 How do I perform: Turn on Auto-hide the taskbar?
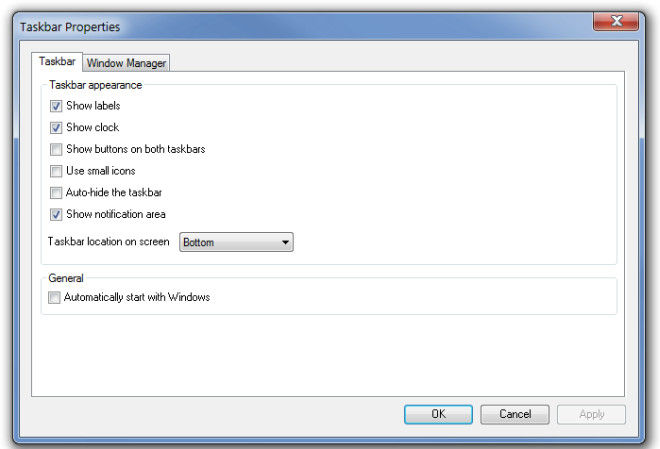point(56,193)
